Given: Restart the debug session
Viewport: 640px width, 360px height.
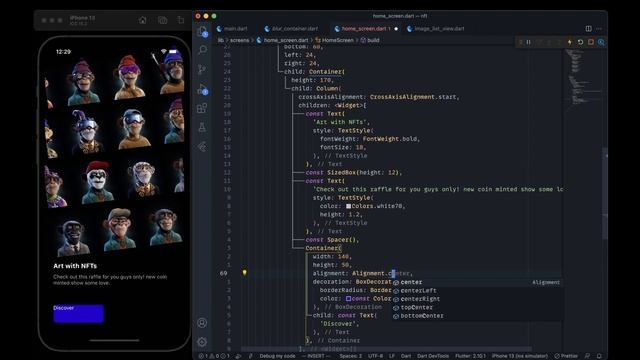Looking at the screenshot, I should point(580,42).
